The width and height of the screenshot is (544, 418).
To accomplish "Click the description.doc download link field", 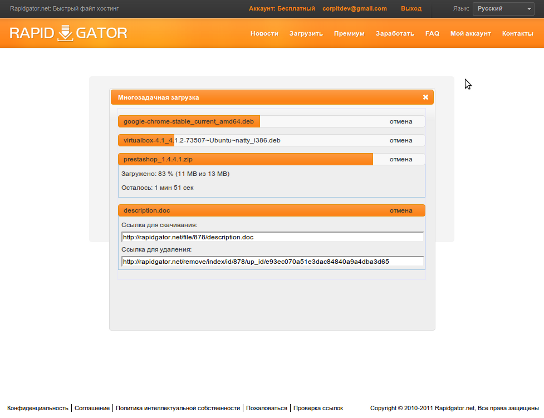I will tap(272, 237).
